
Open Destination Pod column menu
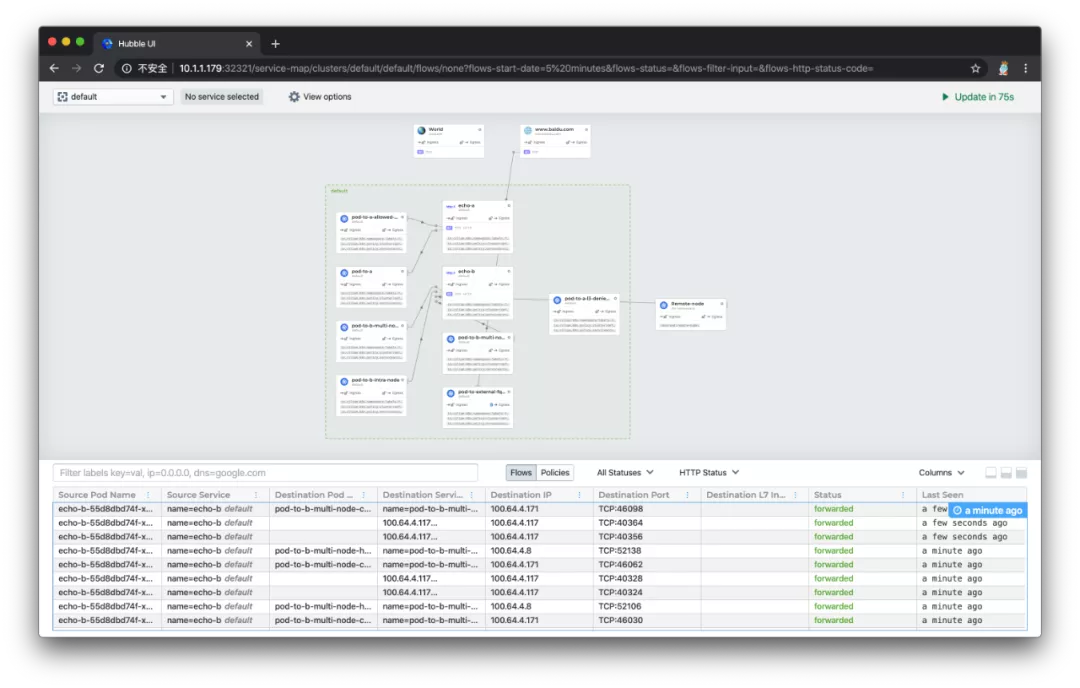pos(364,494)
